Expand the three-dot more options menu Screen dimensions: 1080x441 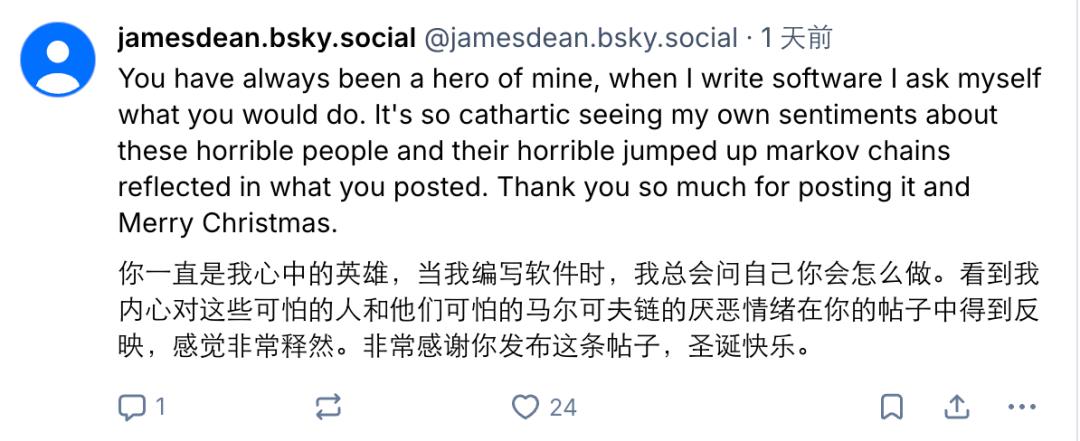tap(1022, 407)
